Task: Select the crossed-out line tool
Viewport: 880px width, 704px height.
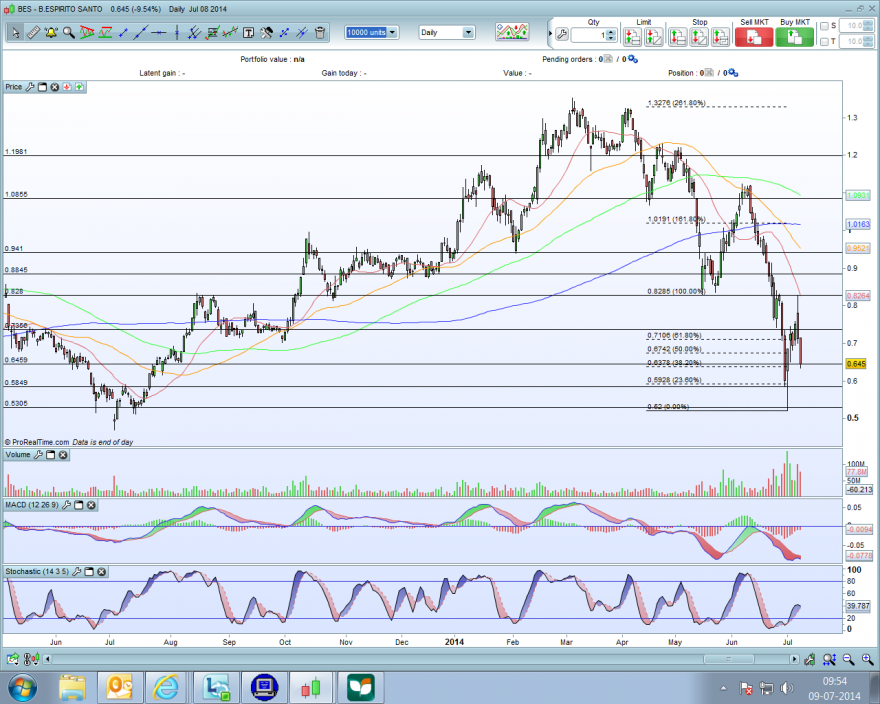Action: point(302,33)
